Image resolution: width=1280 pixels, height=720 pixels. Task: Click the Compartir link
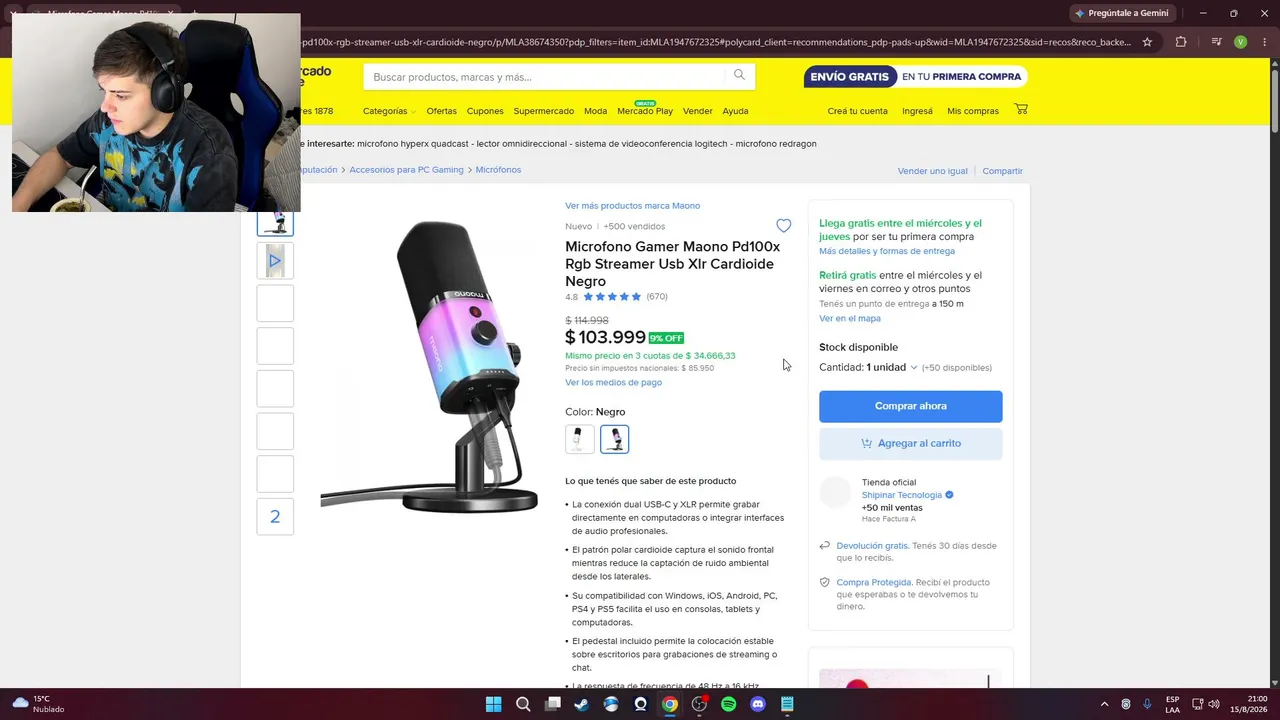(1002, 171)
